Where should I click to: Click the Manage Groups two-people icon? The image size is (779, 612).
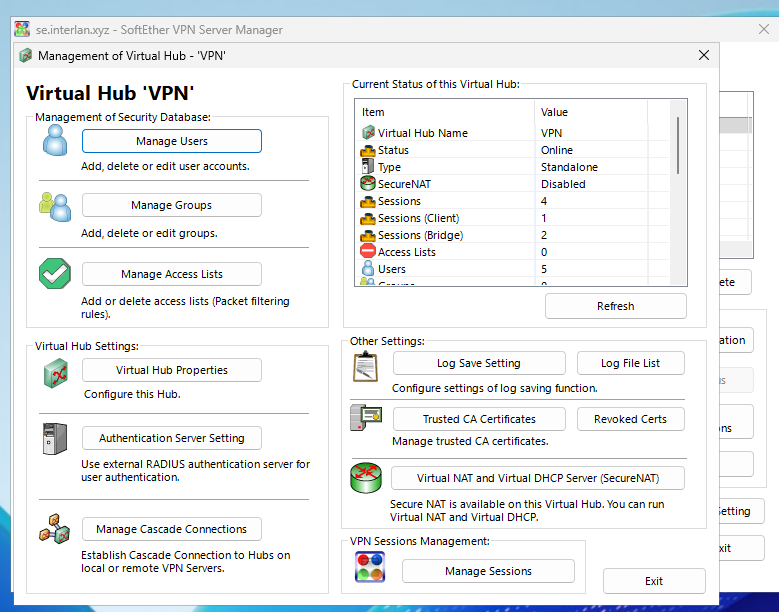[x=54, y=206]
